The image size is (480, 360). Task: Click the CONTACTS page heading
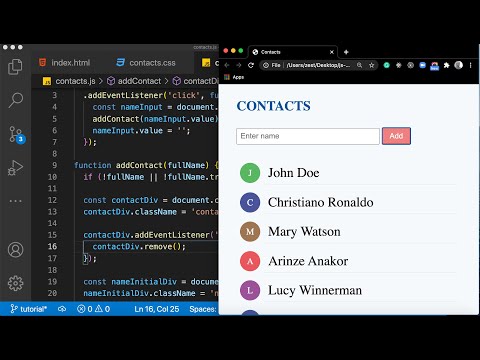click(x=274, y=106)
